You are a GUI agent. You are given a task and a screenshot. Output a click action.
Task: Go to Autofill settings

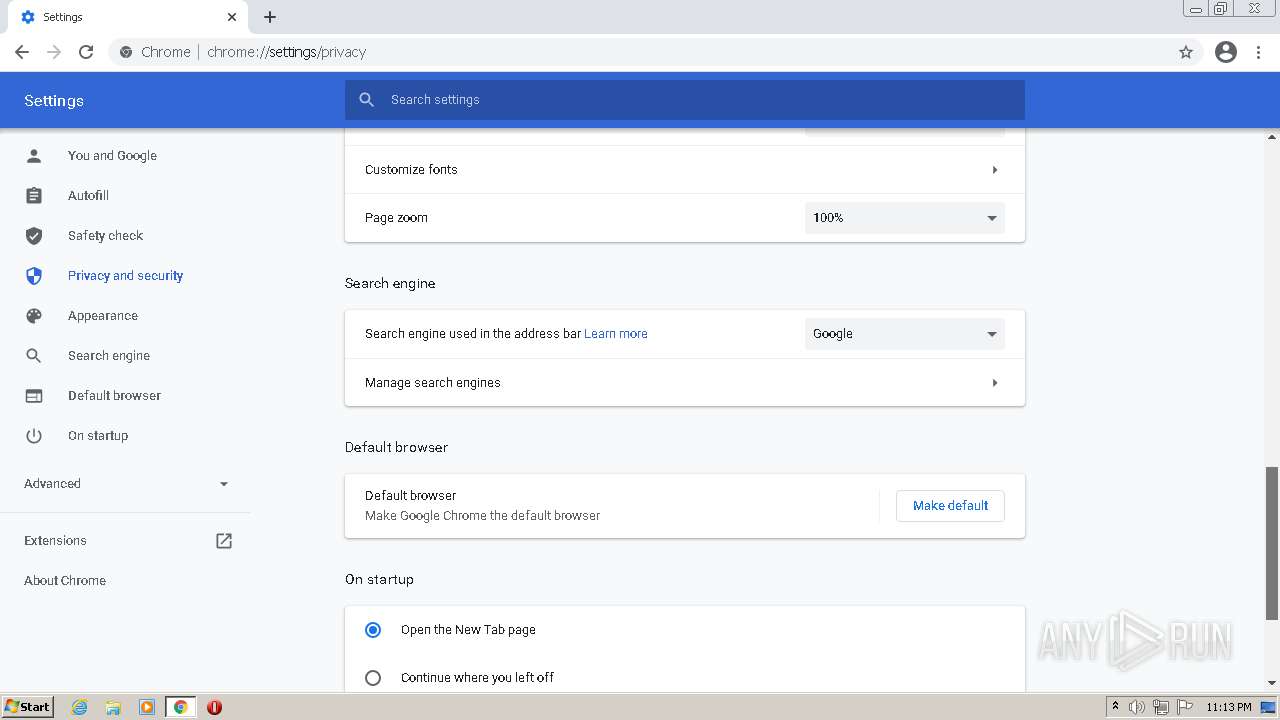[88, 196]
